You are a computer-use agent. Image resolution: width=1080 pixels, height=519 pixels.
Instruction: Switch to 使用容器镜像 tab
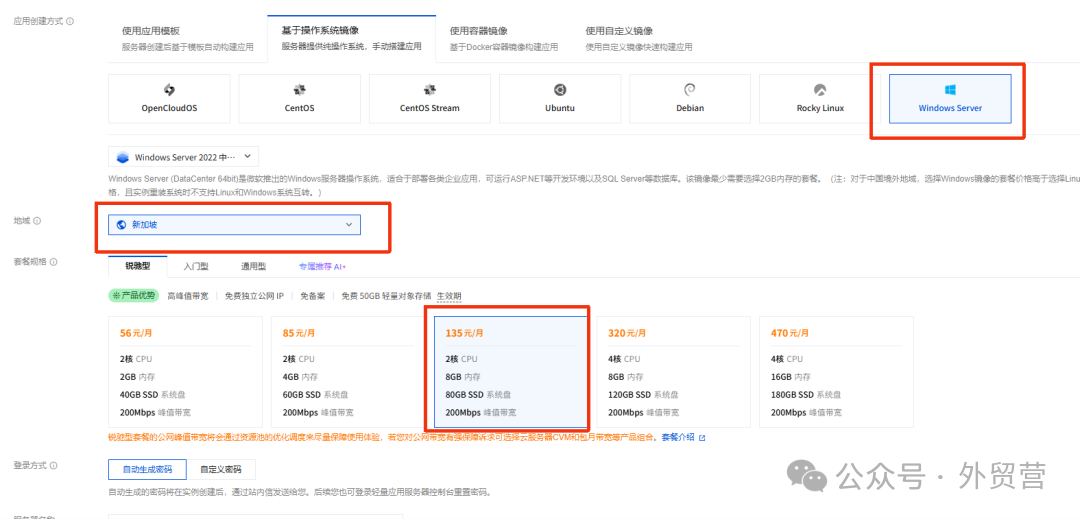503,39
